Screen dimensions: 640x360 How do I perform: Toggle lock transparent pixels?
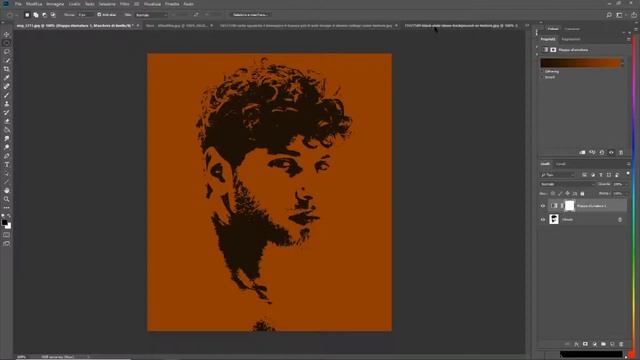553,193
